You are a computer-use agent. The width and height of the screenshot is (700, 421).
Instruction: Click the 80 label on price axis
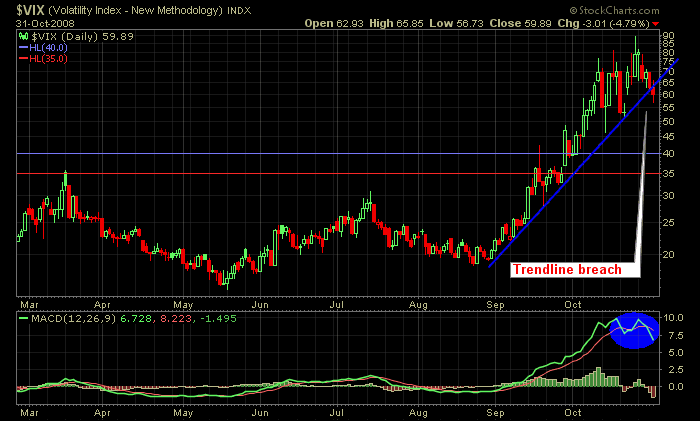point(668,53)
